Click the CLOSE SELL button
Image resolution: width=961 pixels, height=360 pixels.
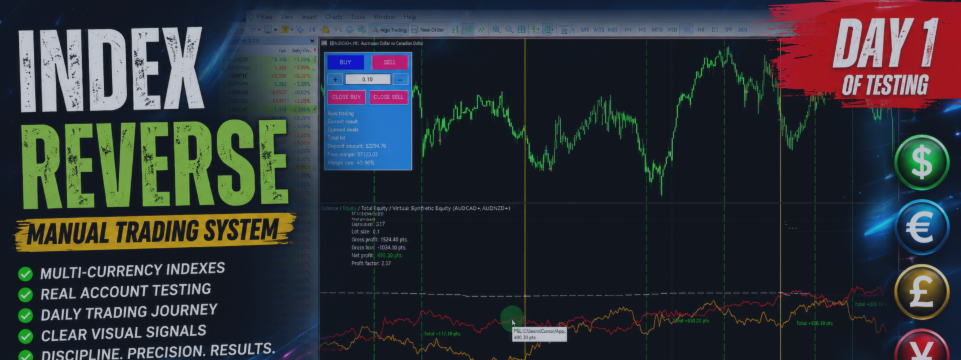389,97
